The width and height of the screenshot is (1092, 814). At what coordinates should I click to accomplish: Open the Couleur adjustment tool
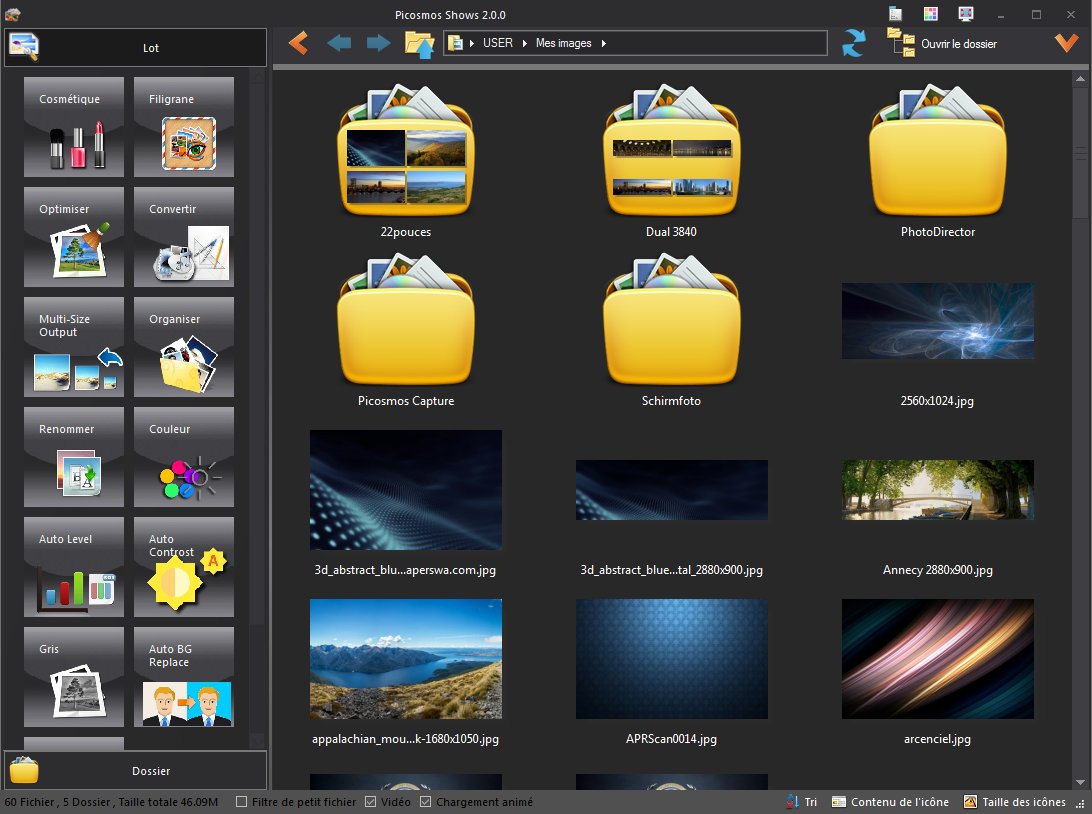click(184, 457)
